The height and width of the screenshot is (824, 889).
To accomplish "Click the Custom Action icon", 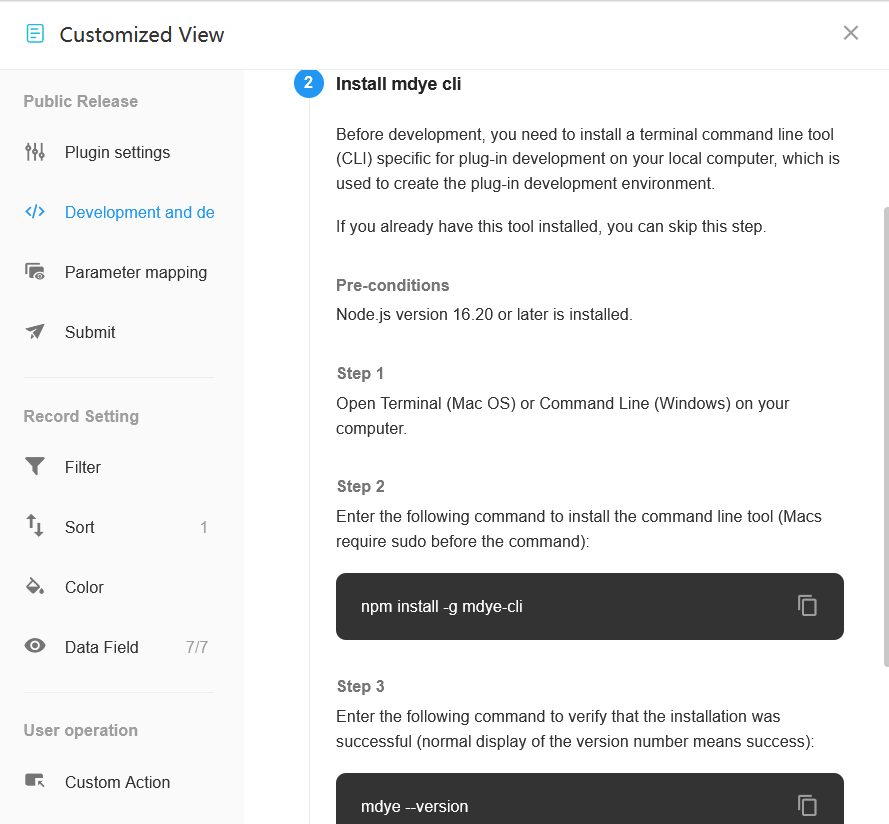I will coord(35,781).
